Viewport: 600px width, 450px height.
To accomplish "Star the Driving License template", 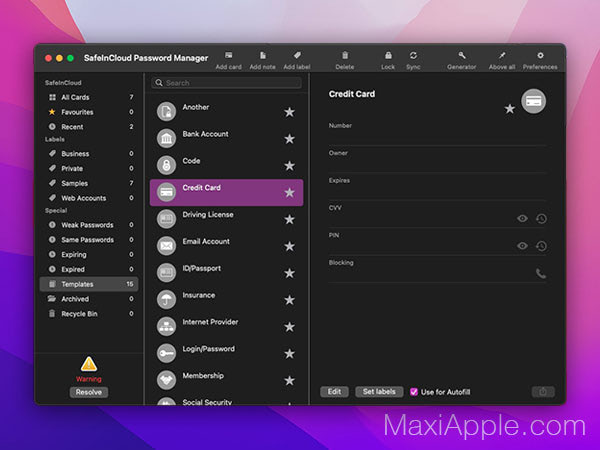I will tap(289, 219).
